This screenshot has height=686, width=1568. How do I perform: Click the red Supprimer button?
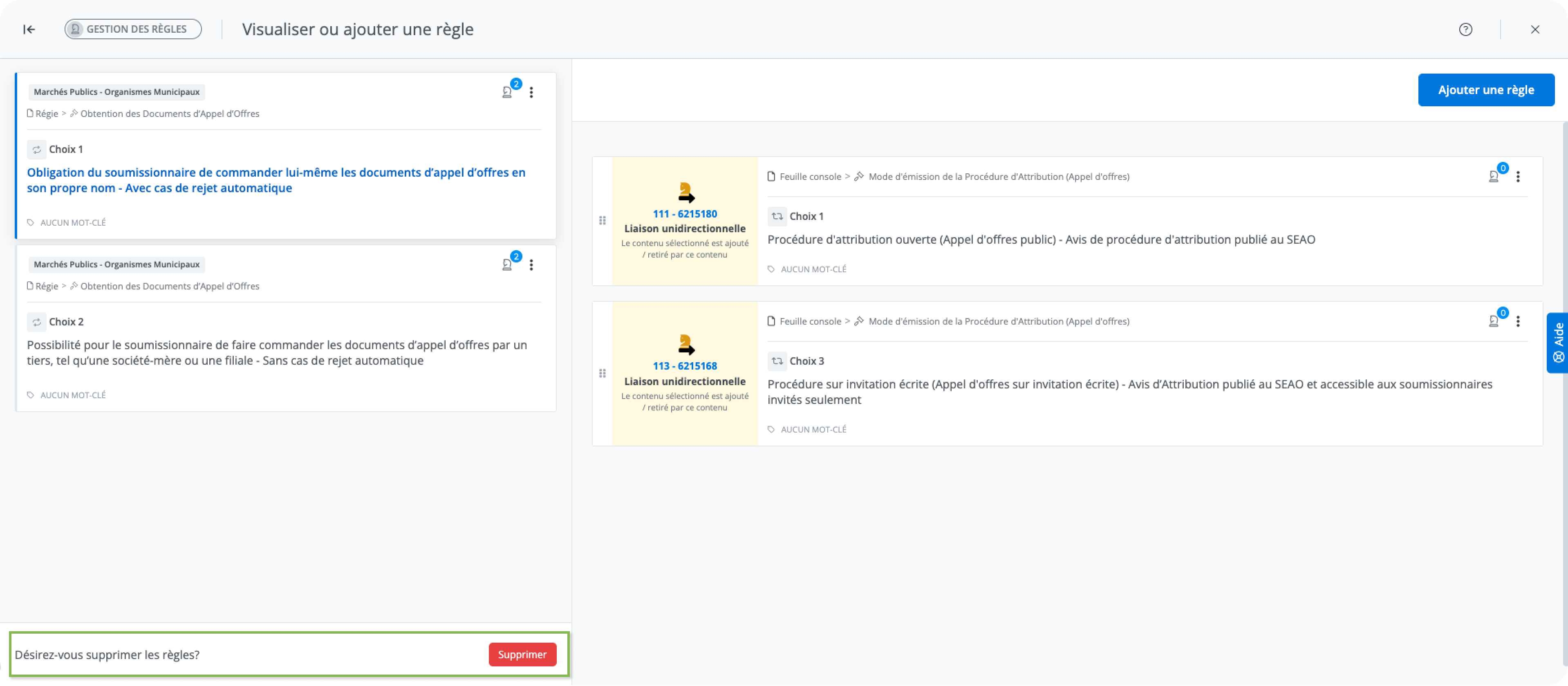click(522, 655)
